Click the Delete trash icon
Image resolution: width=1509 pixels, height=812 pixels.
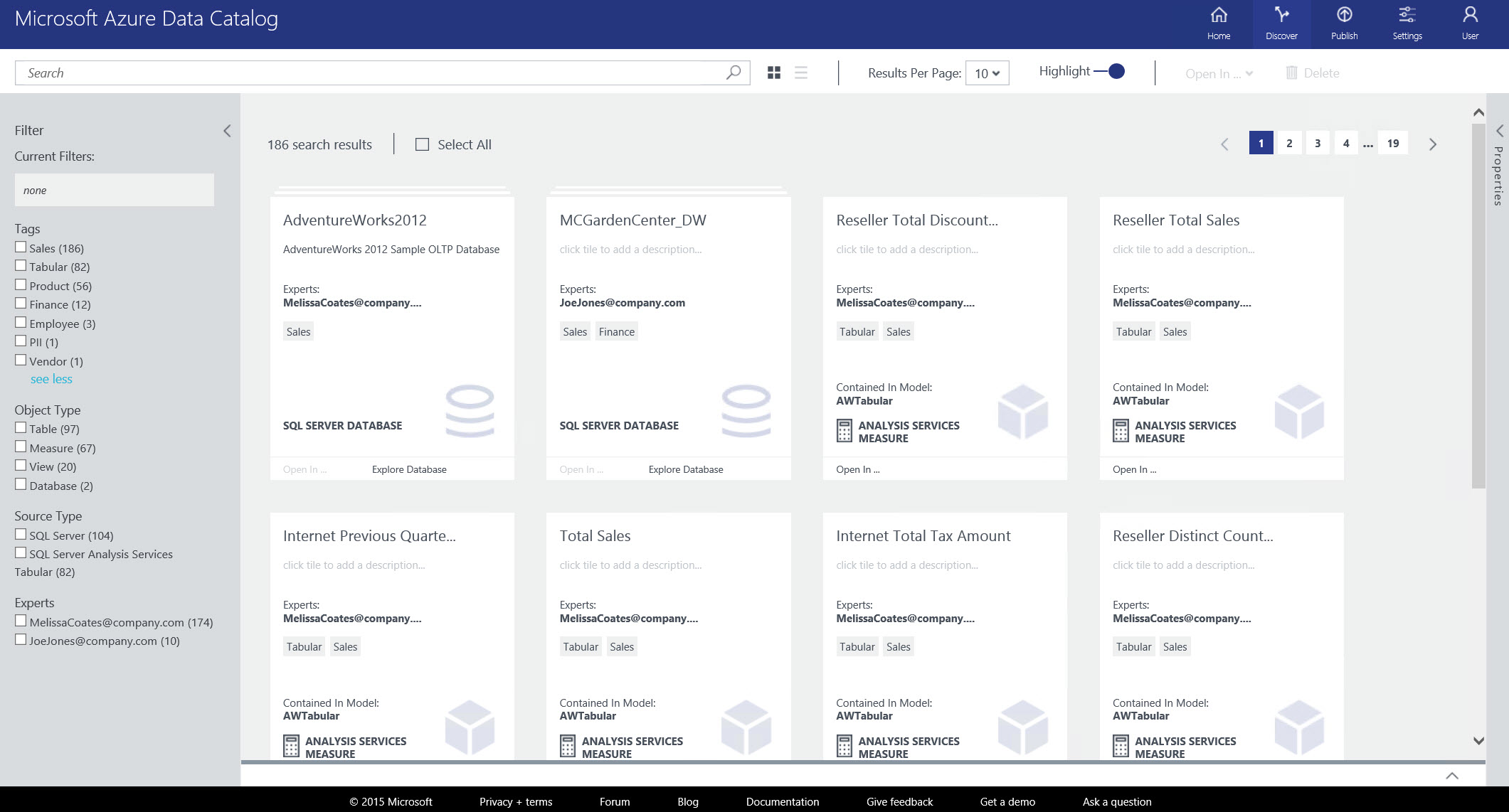pos(1291,73)
